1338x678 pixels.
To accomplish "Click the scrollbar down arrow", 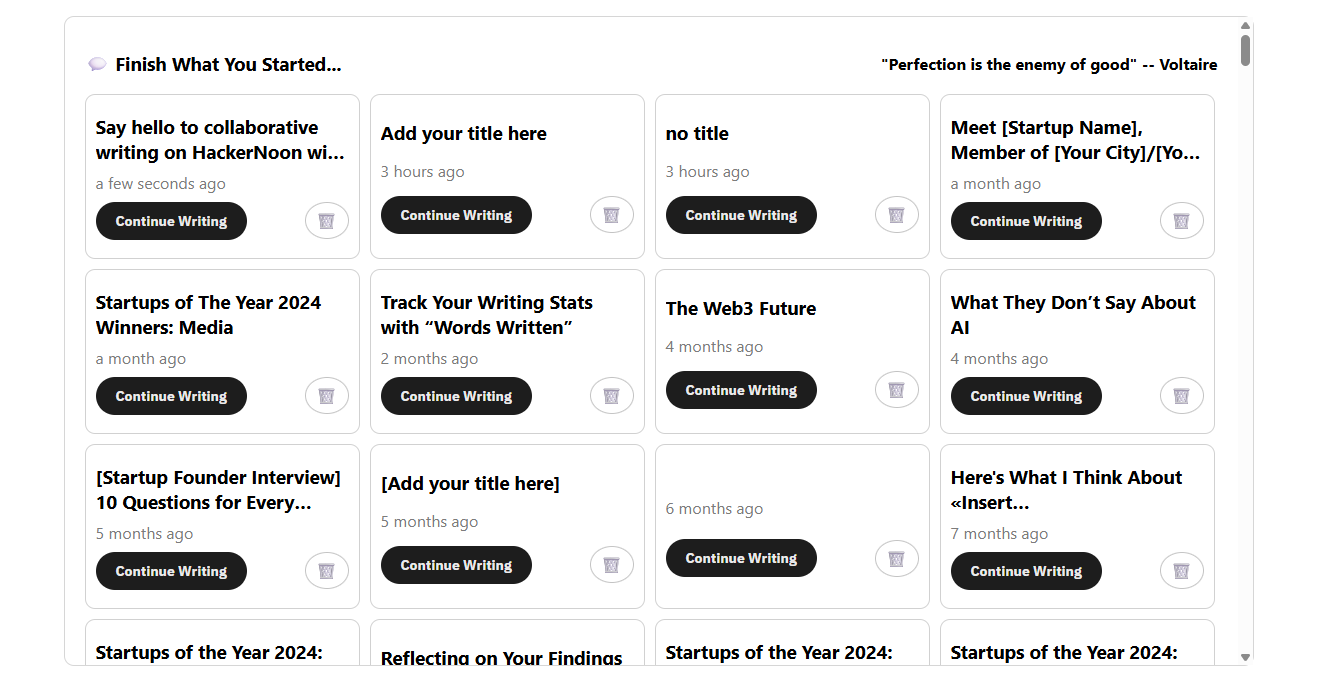I will coord(1245,657).
